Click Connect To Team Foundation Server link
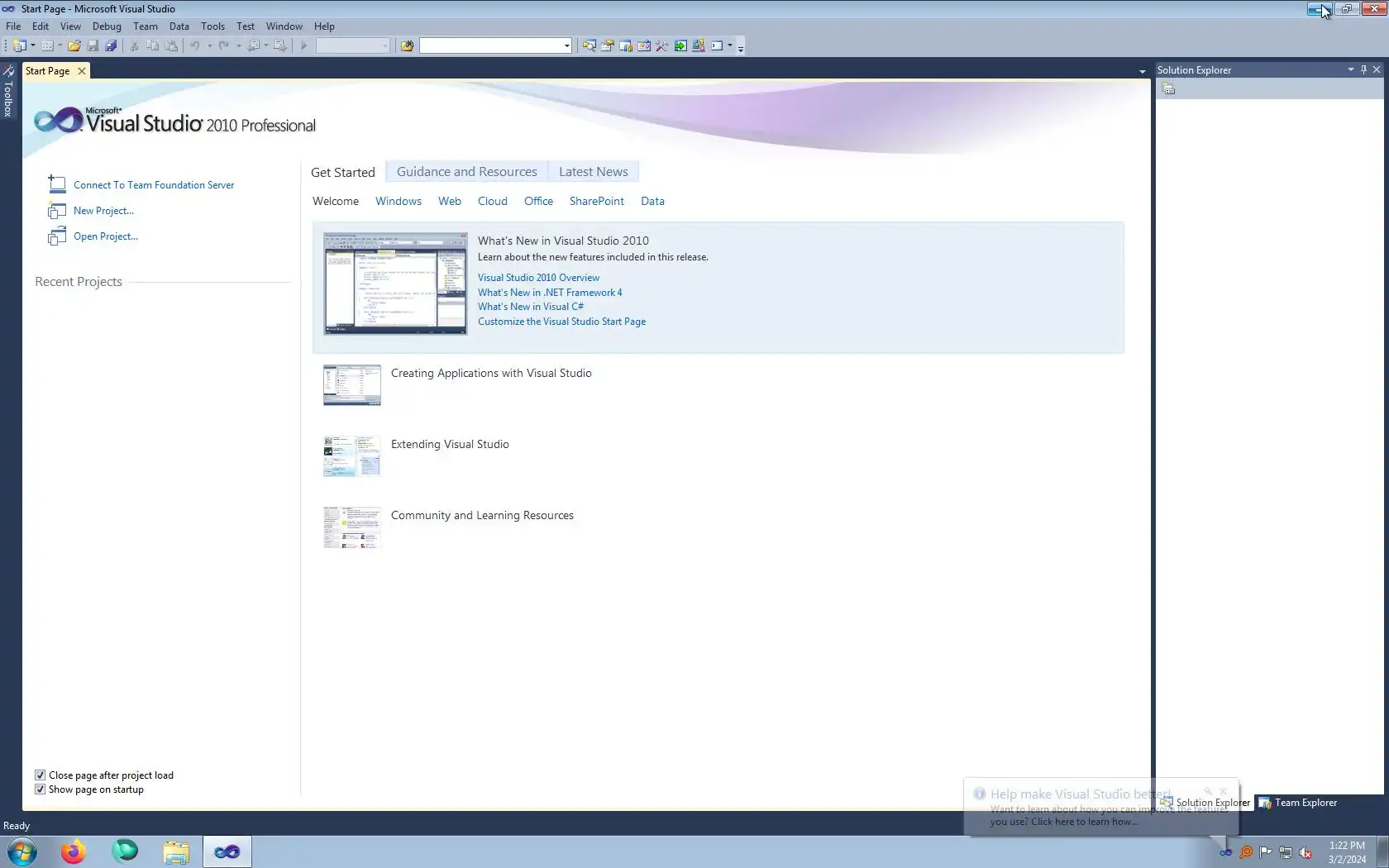The height and width of the screenshot is (868, 1389). [x=154, y=185]
